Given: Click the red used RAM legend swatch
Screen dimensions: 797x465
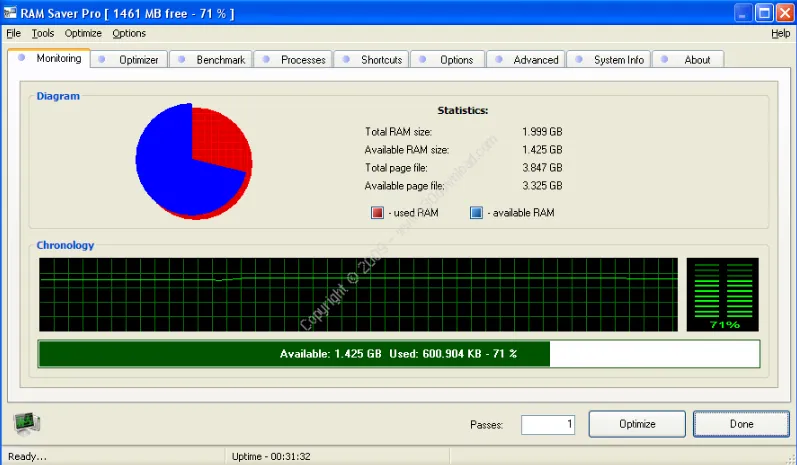Looking at the screenshot, I should [377, 212].
